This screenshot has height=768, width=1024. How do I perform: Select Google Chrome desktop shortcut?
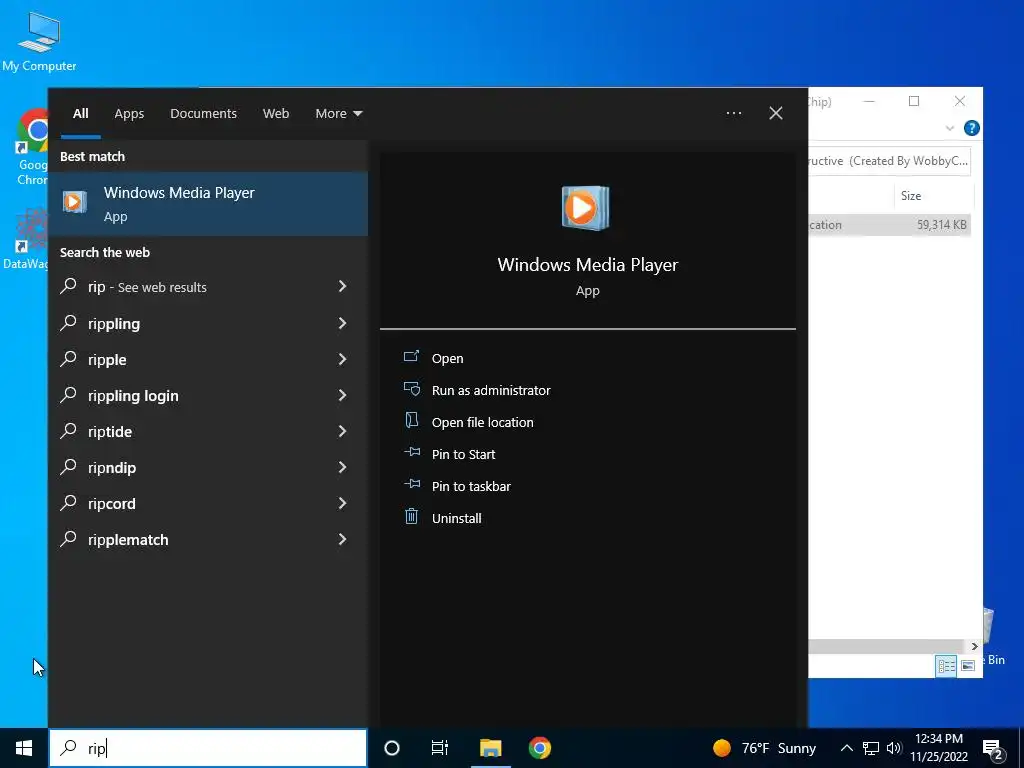(x=33, y=147)
